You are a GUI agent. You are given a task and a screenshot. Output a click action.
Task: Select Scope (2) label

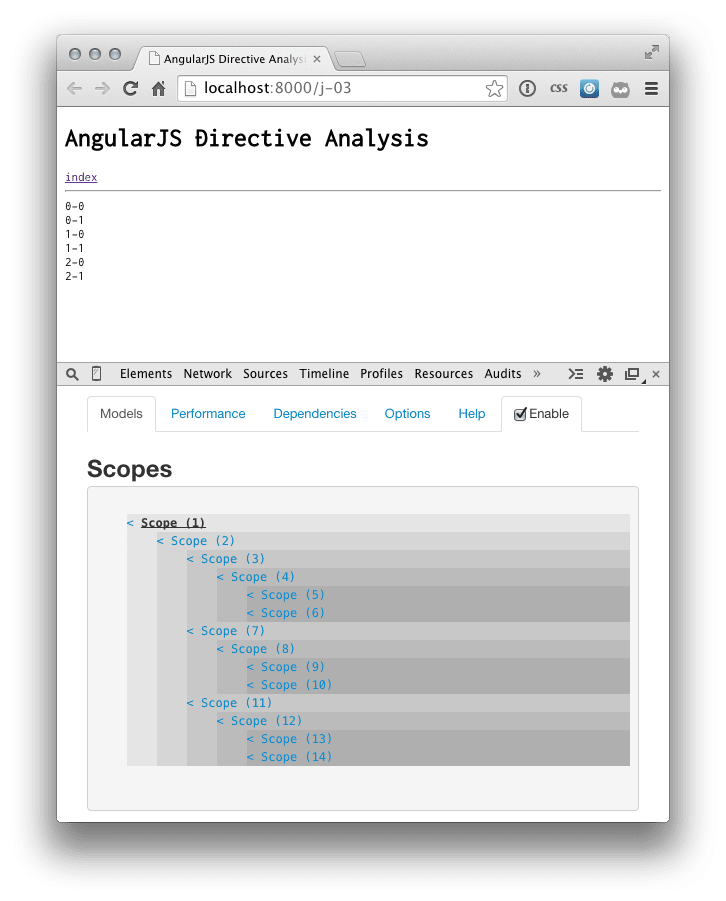203,541
